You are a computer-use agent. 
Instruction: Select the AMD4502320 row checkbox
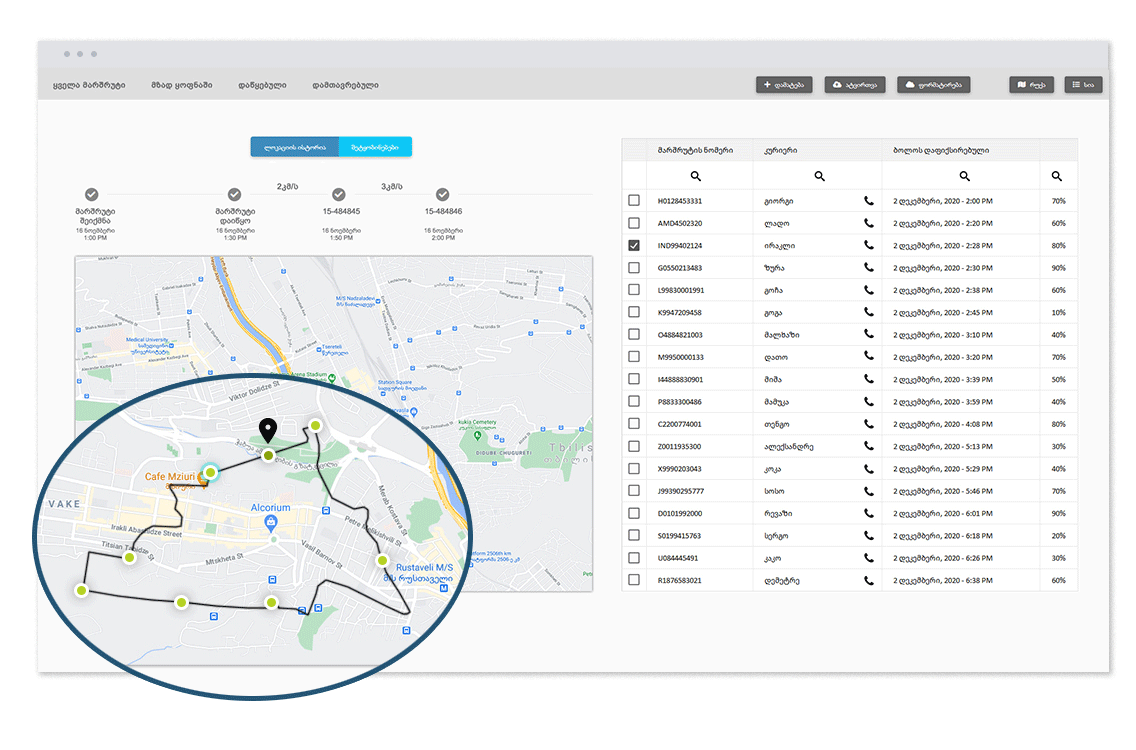(x=634, y=222)
